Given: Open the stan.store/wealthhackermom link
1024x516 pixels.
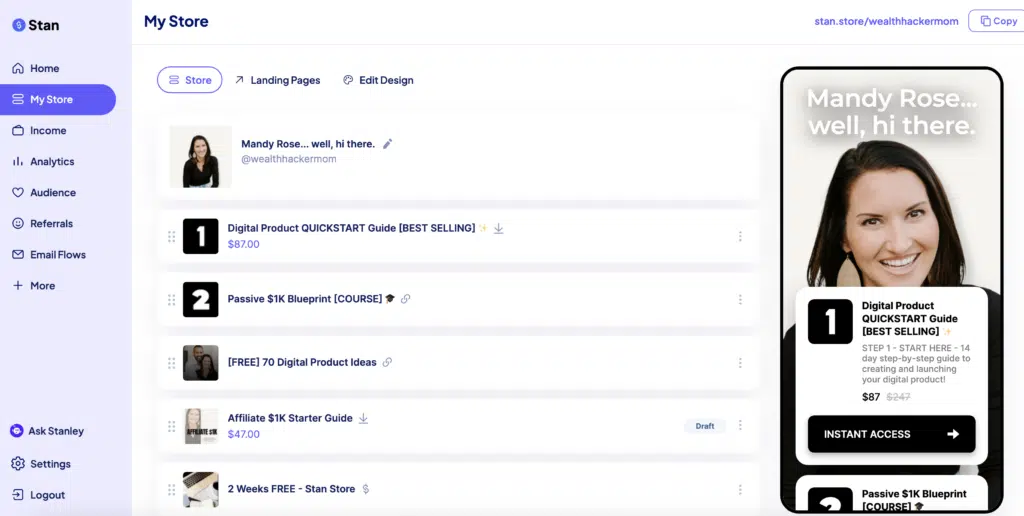Looking at the screenshot, I should tap(886, 21).
